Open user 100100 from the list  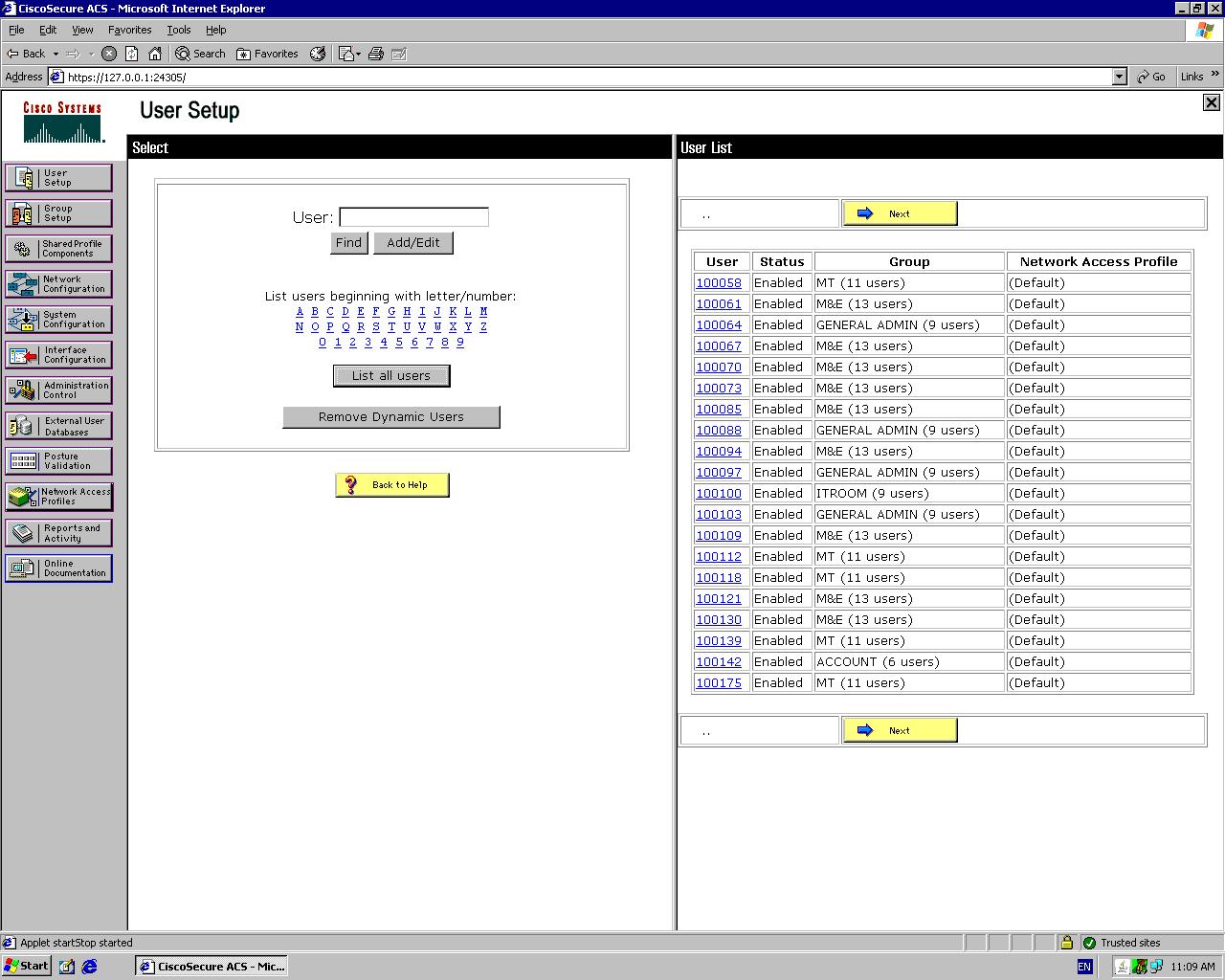pos(718,494)
